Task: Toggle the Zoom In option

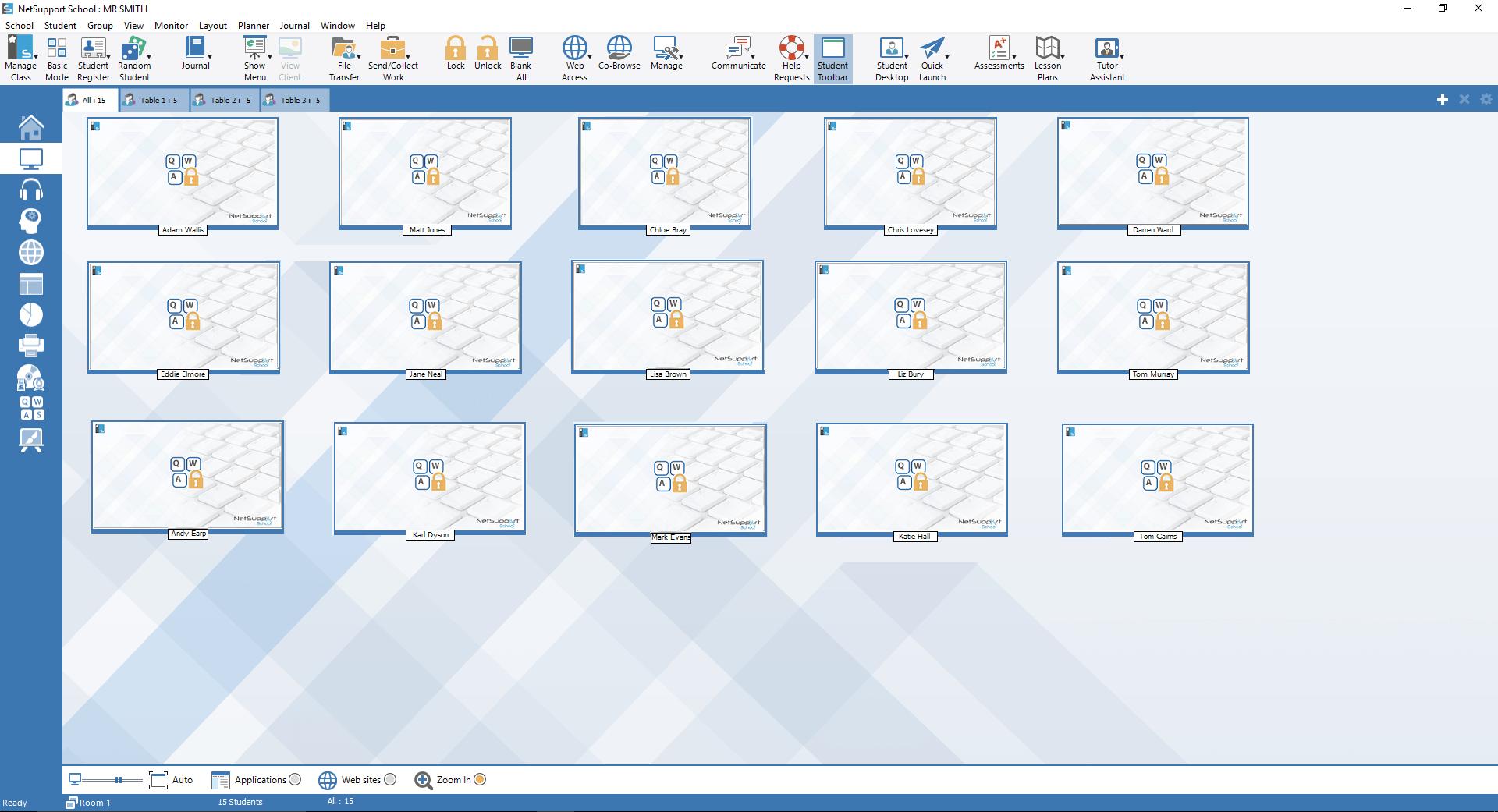Action: 480,779
